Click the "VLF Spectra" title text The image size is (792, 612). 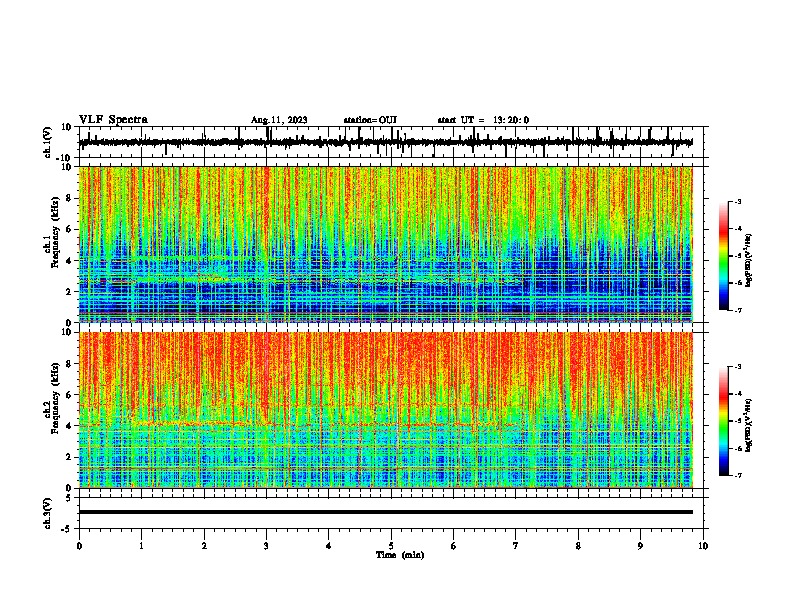tap(113, 120)
